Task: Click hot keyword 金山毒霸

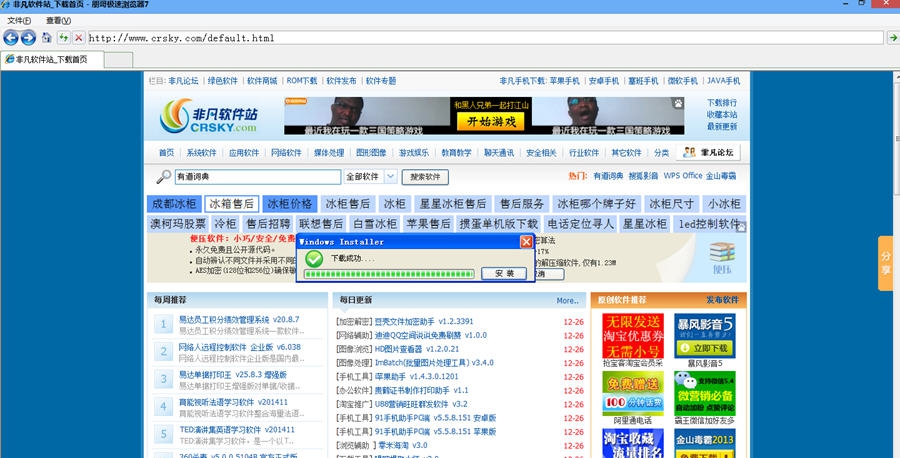Action: pos(721,176)
